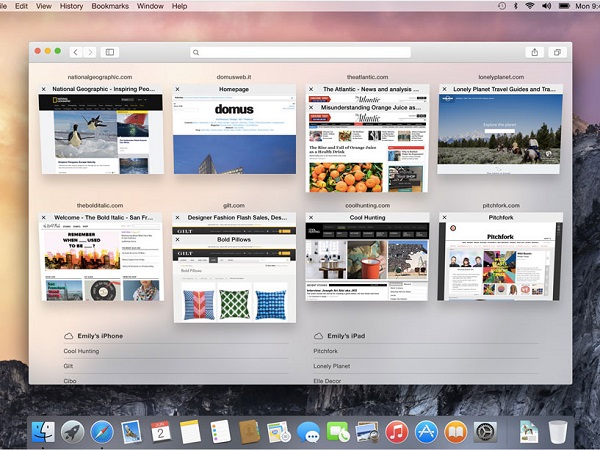The height and width of the screenshot is (450, 600).
Task: Go forward with the Safari forward arrow
Action: coord(90,52)
